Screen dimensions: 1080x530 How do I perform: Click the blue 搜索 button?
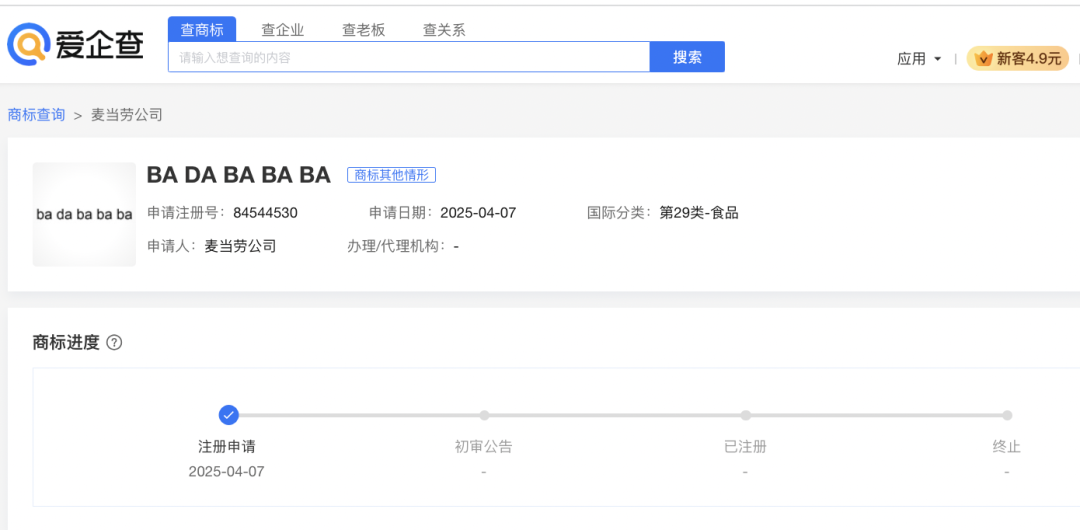(687, 57)
